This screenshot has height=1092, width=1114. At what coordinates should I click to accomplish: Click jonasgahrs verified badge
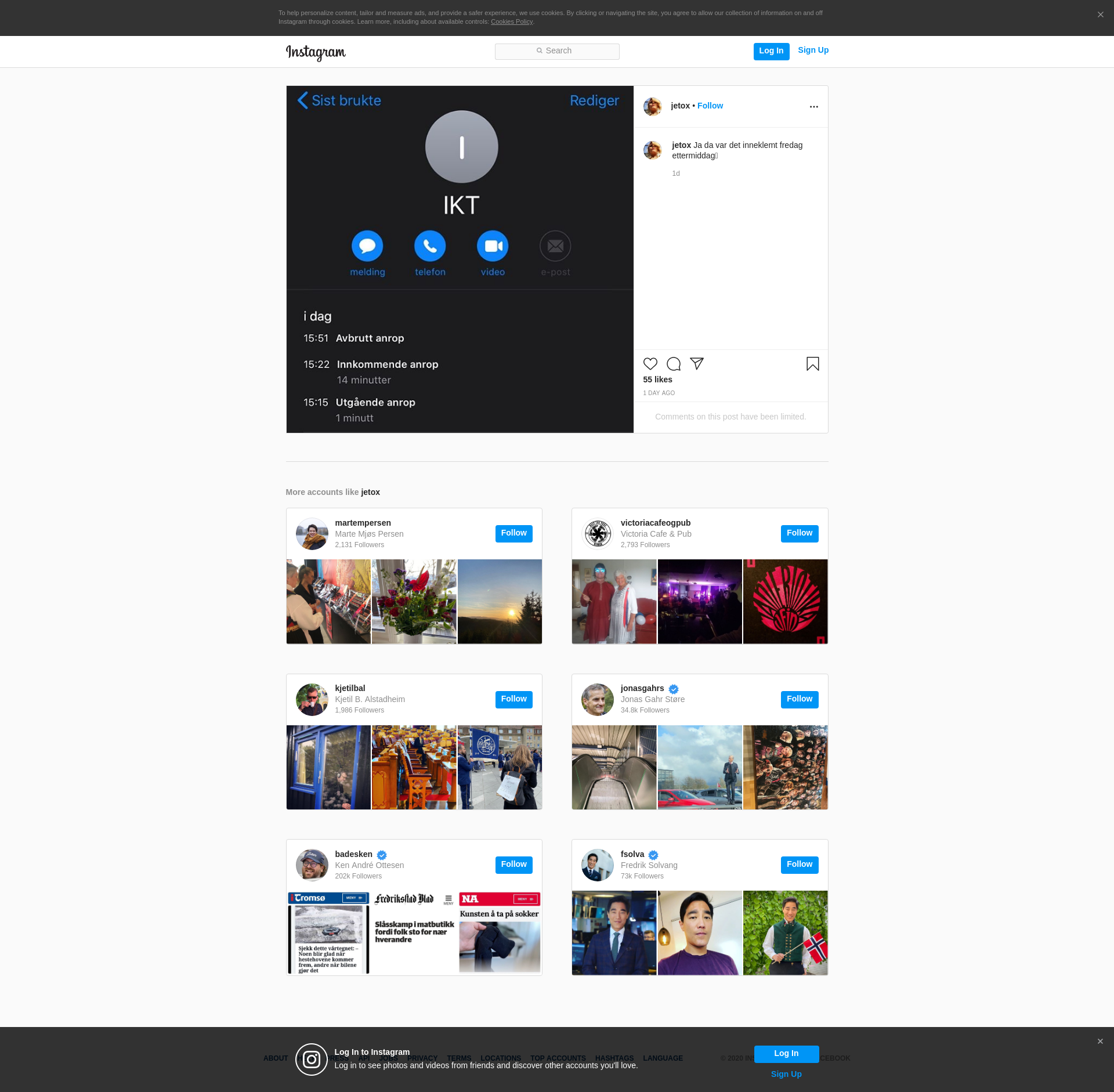pos(674,689)
